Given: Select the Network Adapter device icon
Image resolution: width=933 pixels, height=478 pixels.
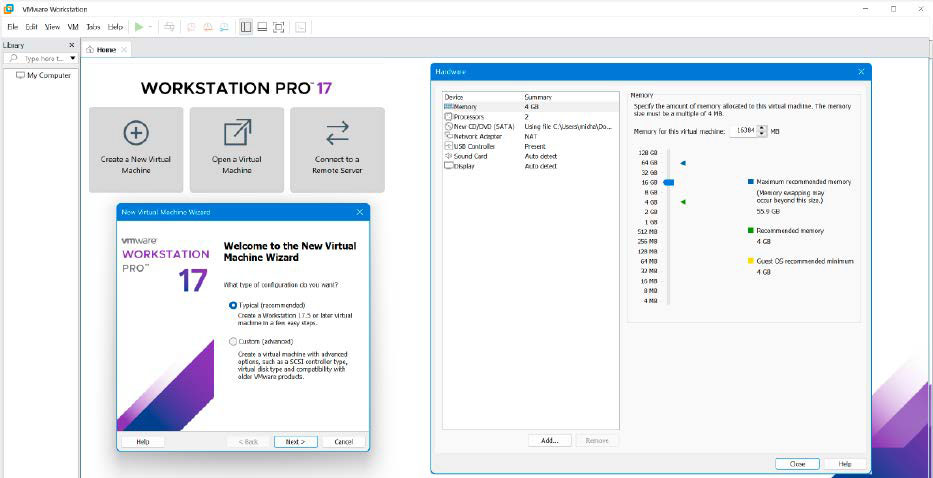Looking at the screenshot, I should click(x=449, y=136).
